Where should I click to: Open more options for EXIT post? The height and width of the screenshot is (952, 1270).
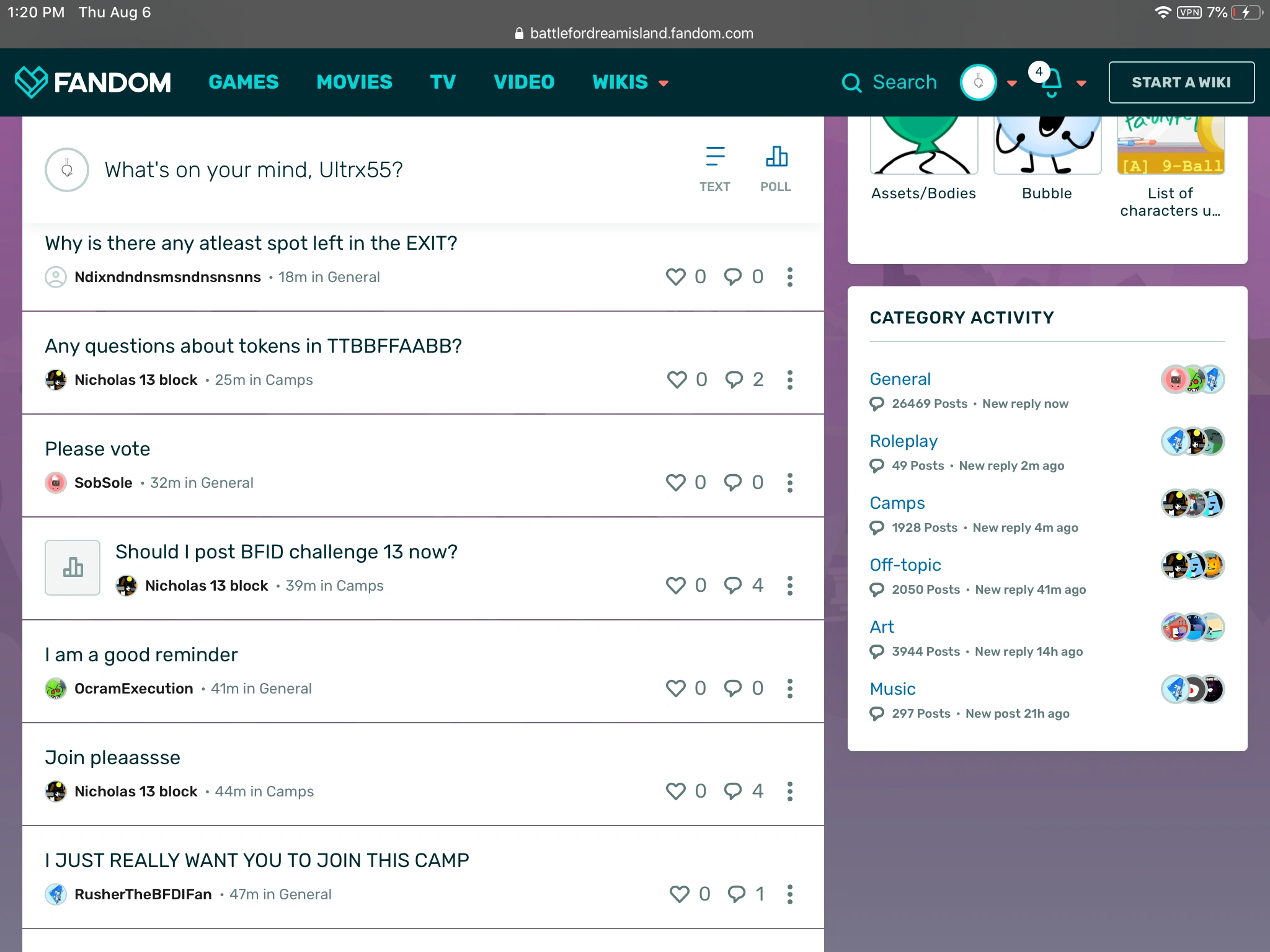789,276
